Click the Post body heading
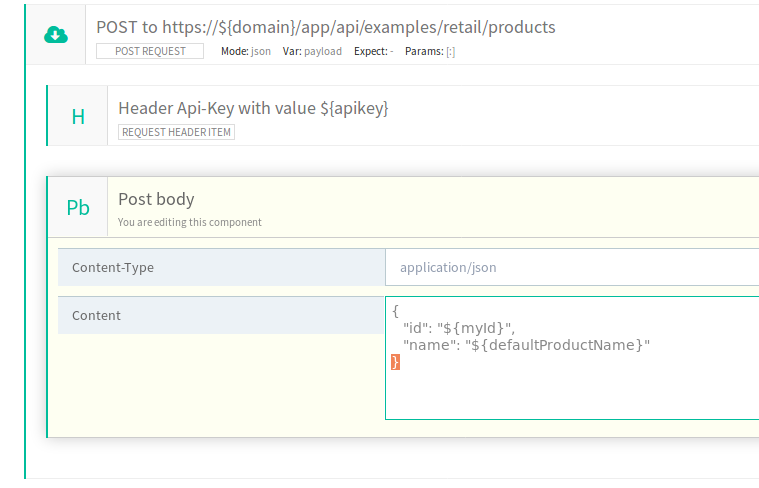The image size is (759, 488). point(156,199)
